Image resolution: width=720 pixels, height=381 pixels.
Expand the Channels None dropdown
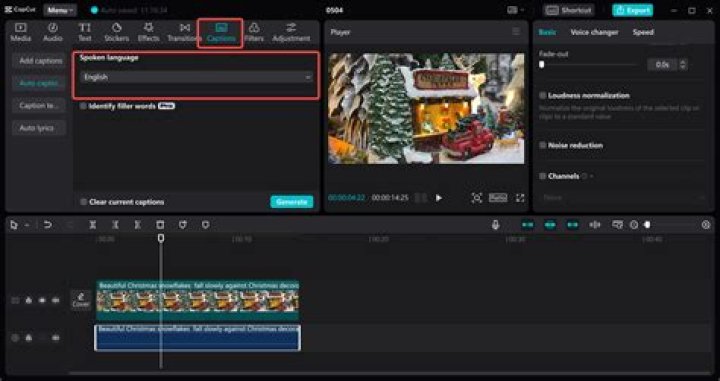coord(623,197)
